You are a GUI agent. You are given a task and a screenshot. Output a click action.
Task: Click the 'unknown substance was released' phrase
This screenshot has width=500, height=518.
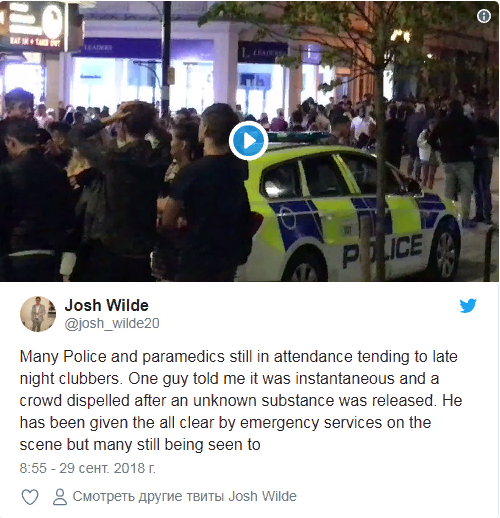(314, 401)
